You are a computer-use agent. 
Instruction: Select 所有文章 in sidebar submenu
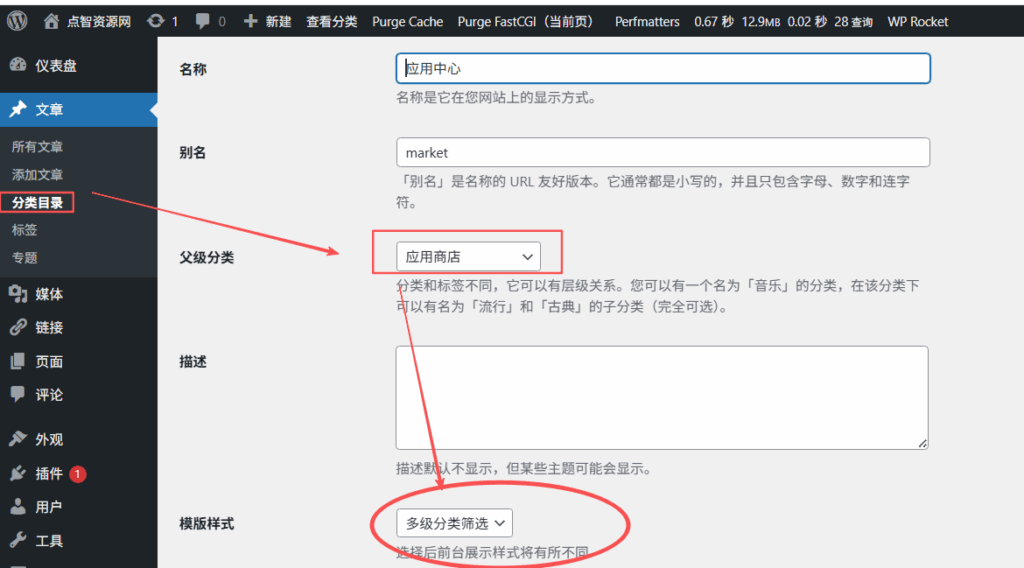pos(37,147)
